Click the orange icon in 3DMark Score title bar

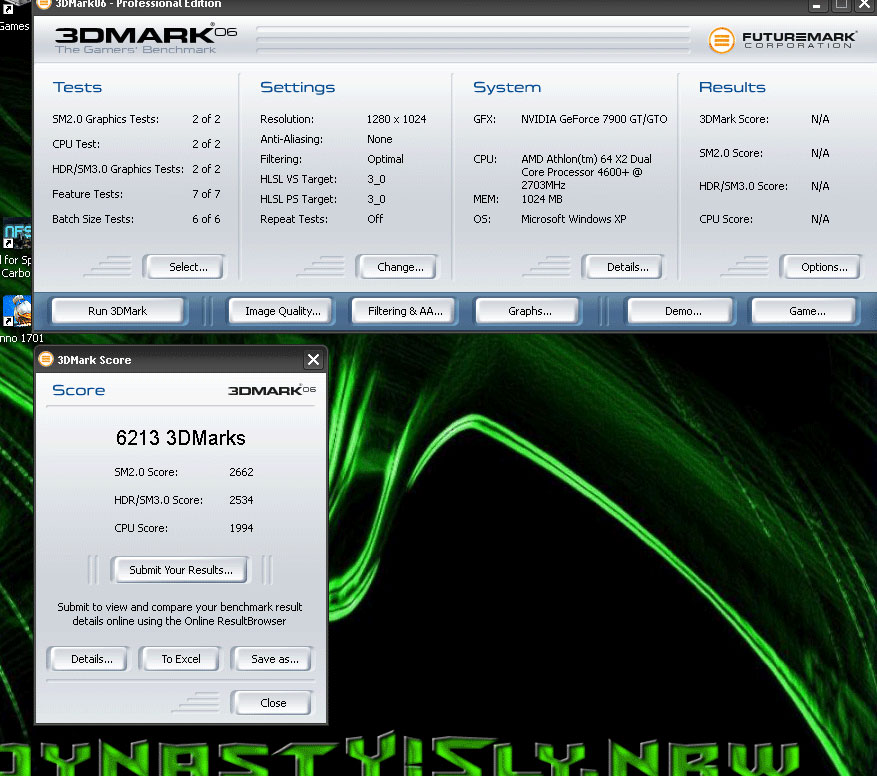click(x=46, y=359)
